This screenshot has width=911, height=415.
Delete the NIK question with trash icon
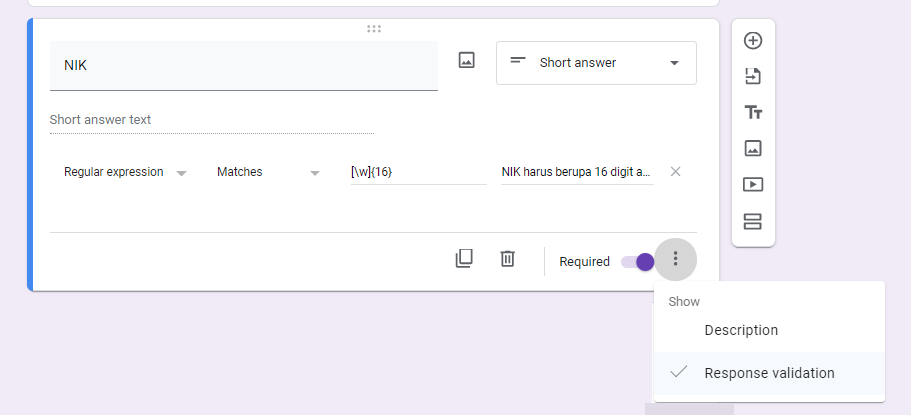pyautogui.click(x=507, y=259)
